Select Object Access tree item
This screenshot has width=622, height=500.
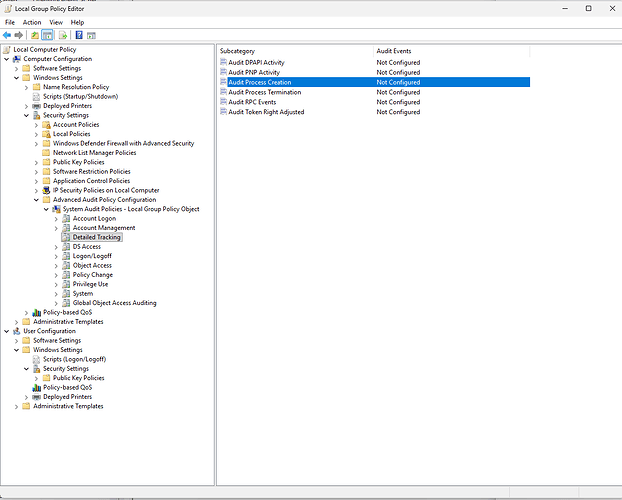pyautogui.click(x=92, y=265)
